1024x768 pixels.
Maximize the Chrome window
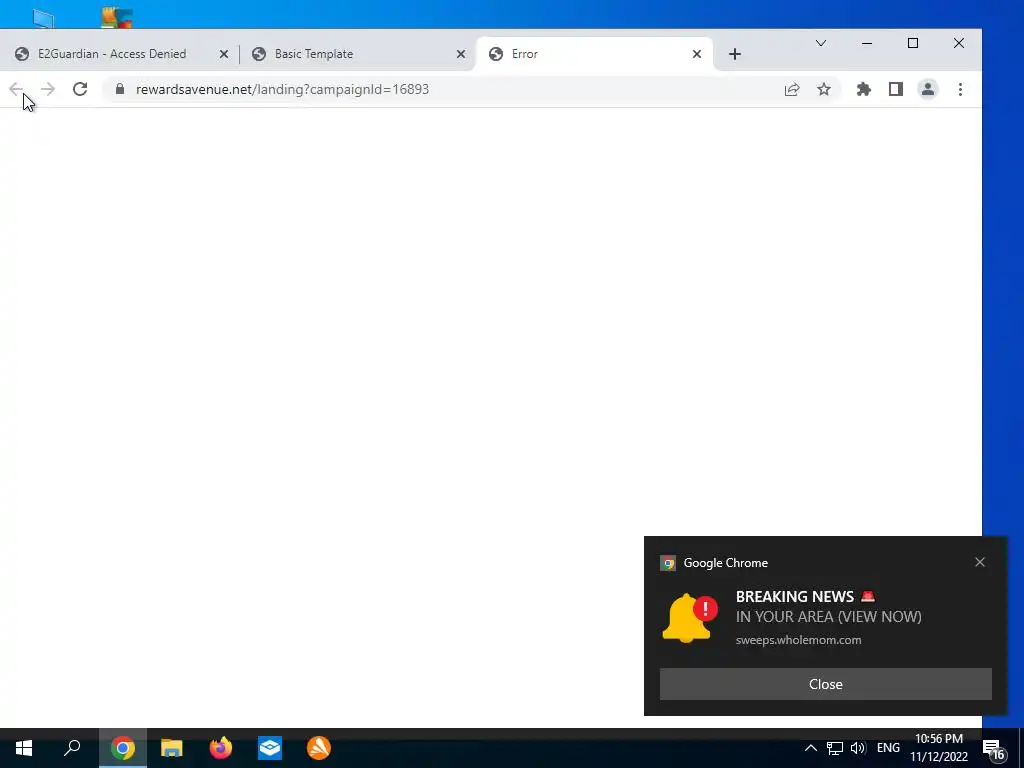tap(913, 43)
